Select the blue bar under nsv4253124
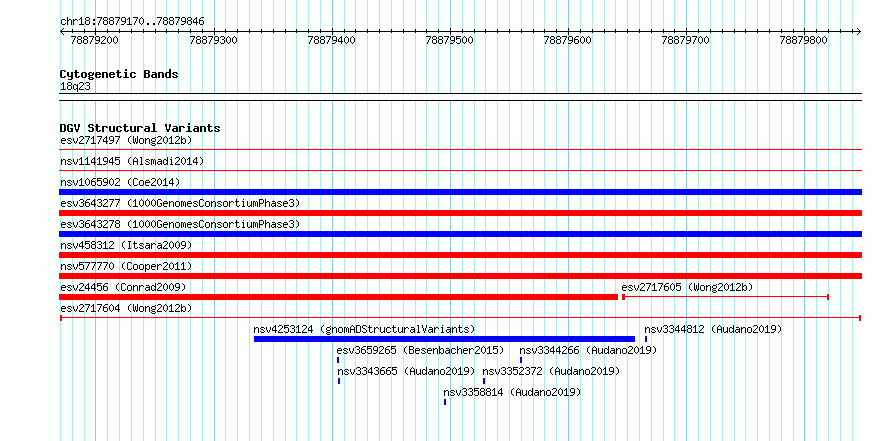 pyautogui.click(x=444, y=339)
